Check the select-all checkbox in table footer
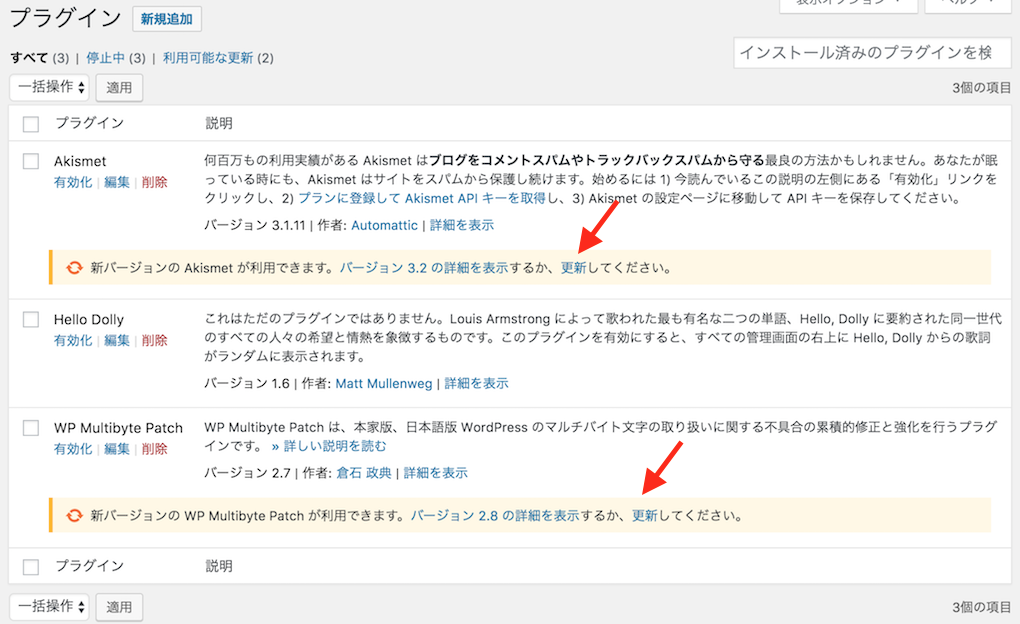 pos(31,567)
